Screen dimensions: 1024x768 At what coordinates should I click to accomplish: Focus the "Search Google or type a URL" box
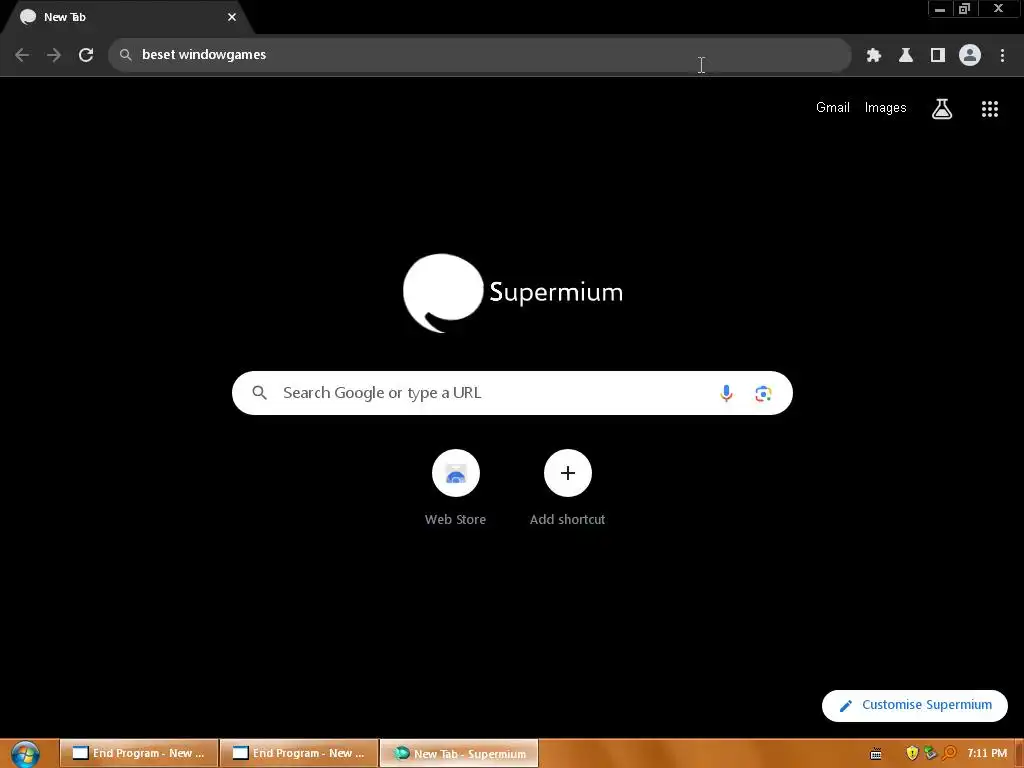tap(512, 393)
